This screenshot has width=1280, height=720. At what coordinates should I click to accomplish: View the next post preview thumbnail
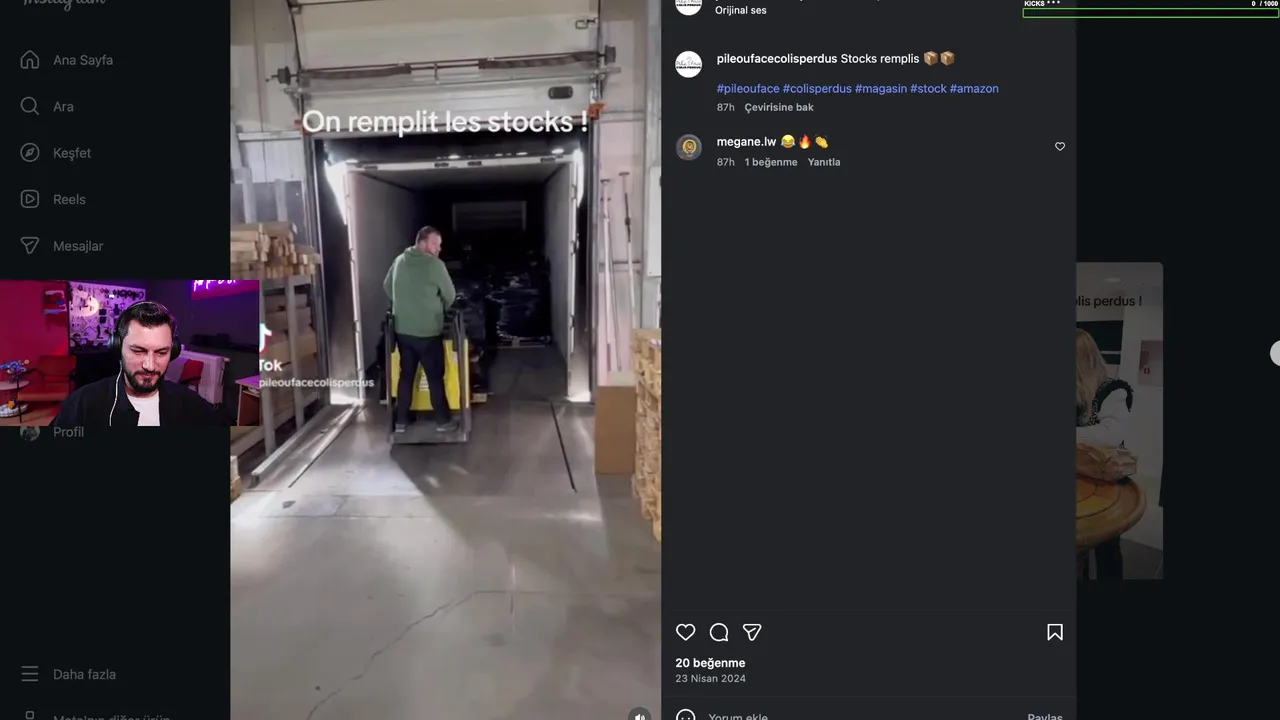1119,420
